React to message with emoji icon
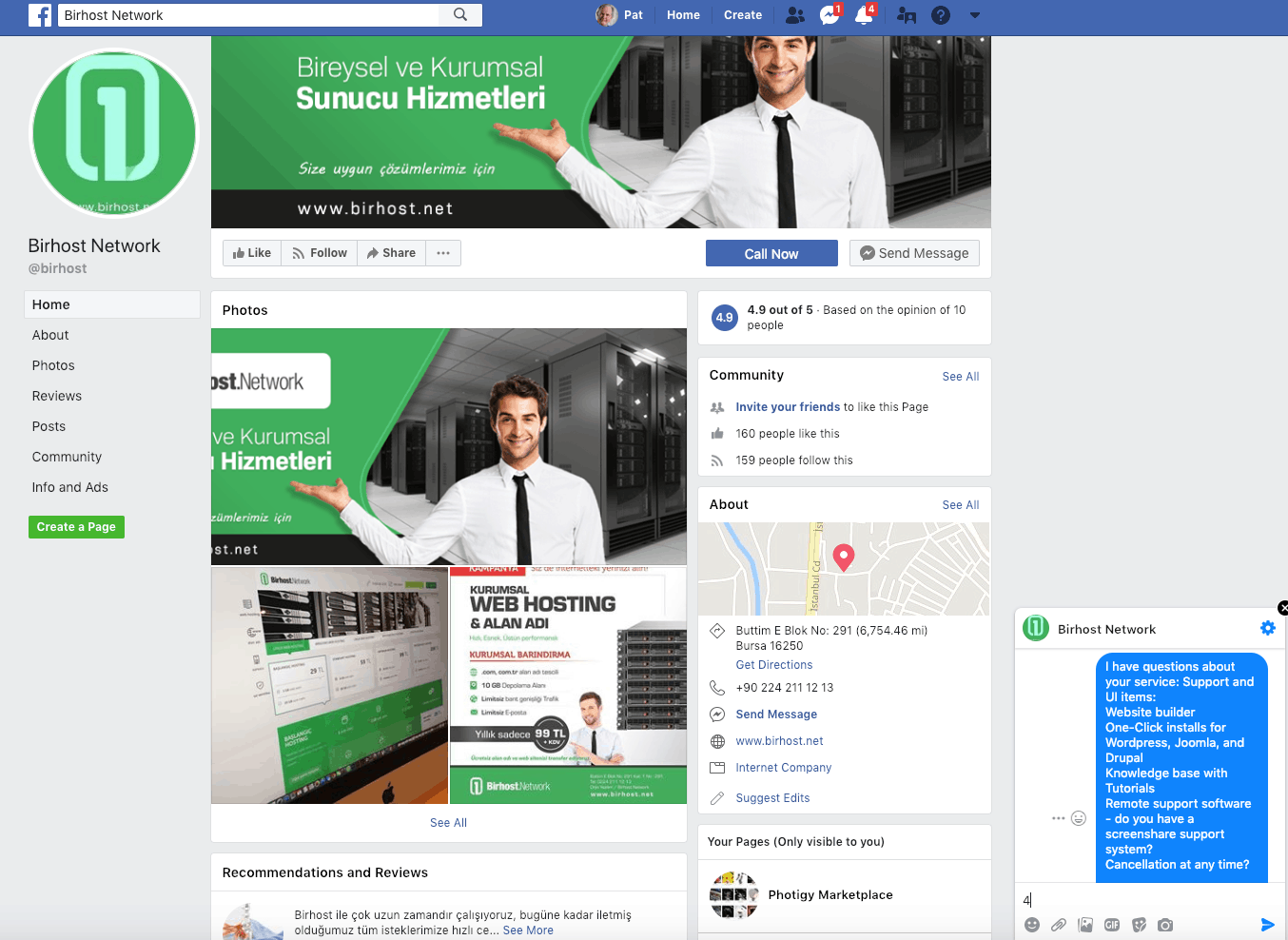Image resolution: width=1288 pixels, height=940 pixels. (x=1079, y=818)
